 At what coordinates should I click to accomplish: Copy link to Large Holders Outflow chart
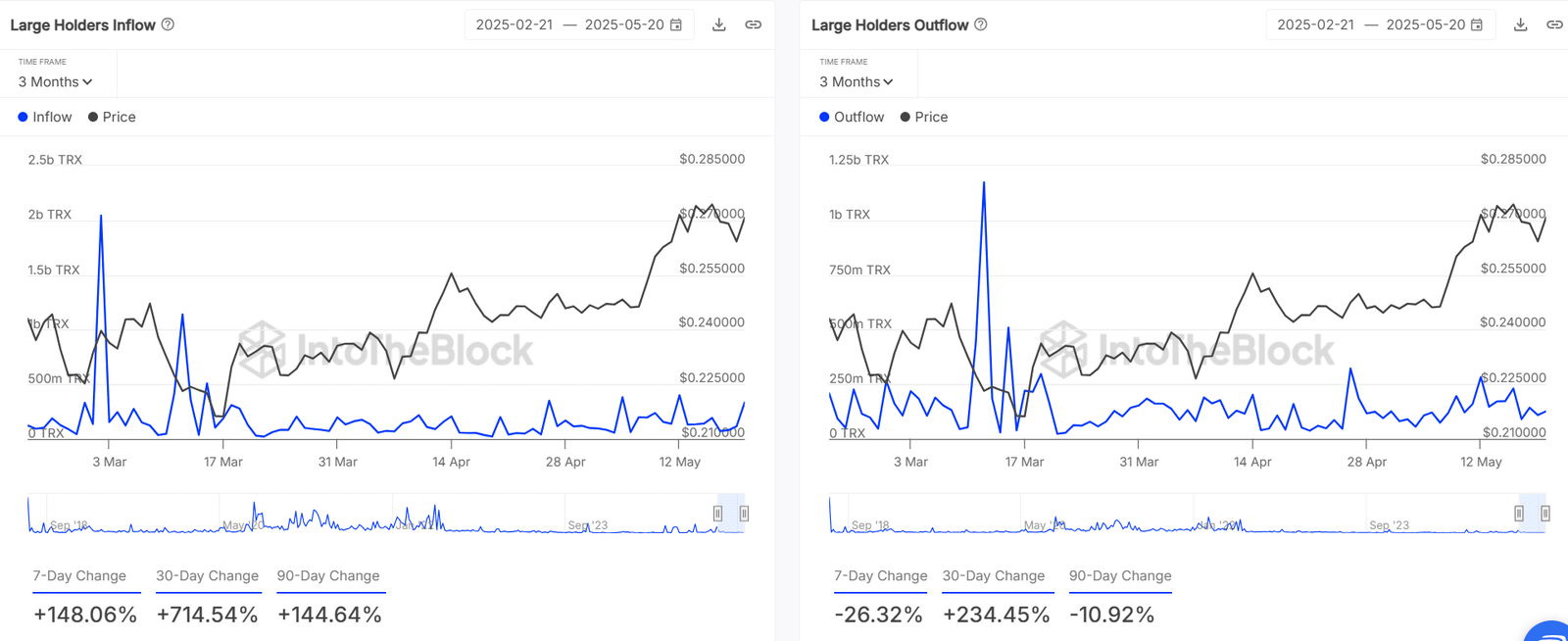point(1554,25)
